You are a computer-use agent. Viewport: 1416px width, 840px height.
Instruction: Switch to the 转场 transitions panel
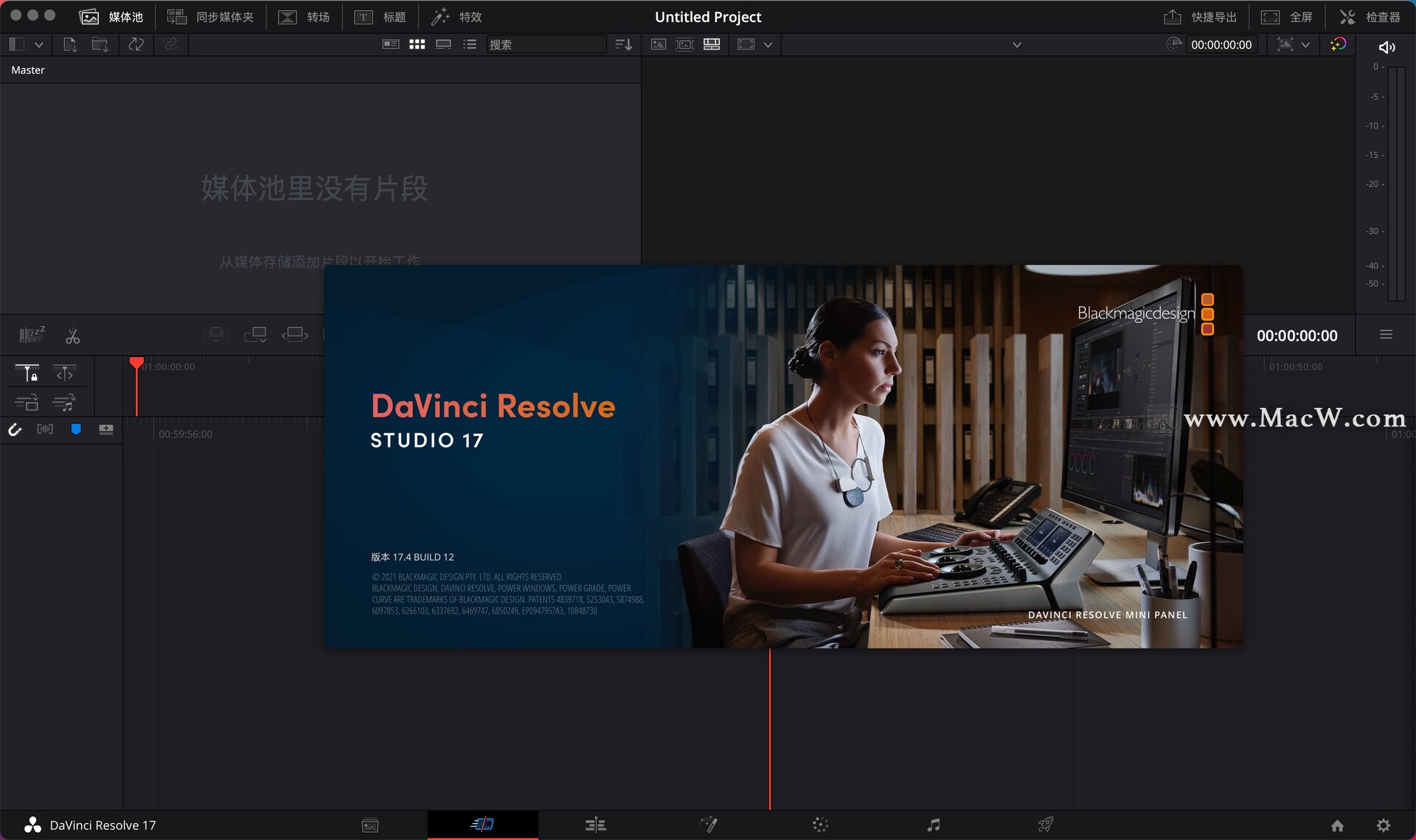coord(304,17)
